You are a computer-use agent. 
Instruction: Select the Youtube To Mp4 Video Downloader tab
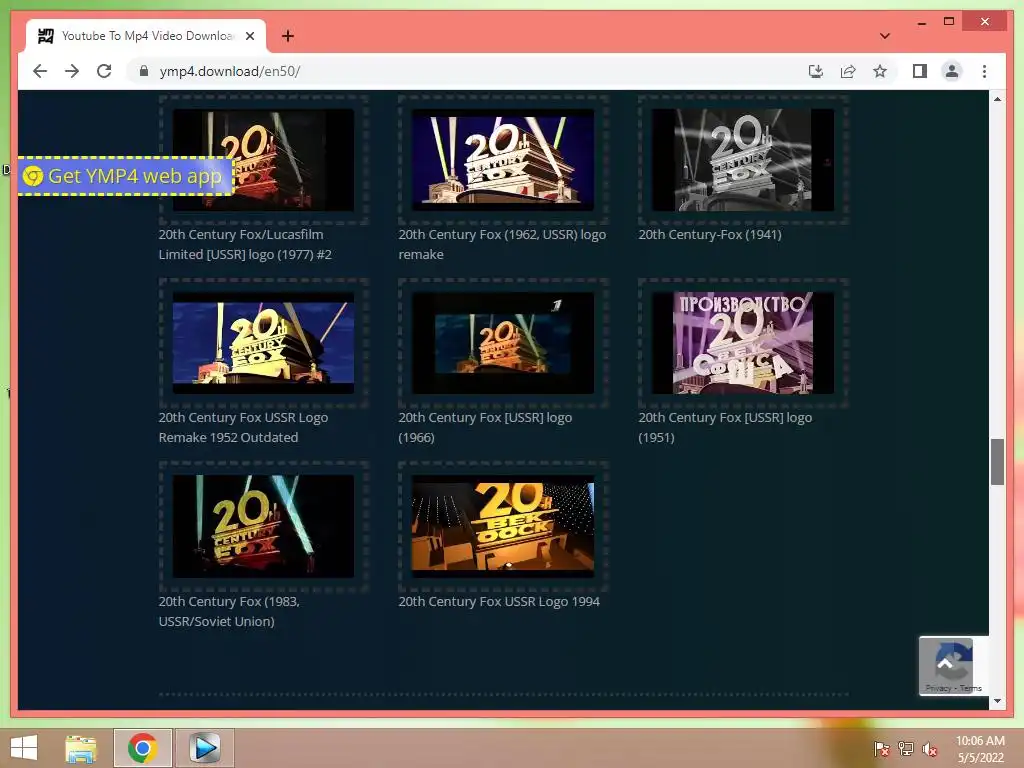(x=146, y=36)
